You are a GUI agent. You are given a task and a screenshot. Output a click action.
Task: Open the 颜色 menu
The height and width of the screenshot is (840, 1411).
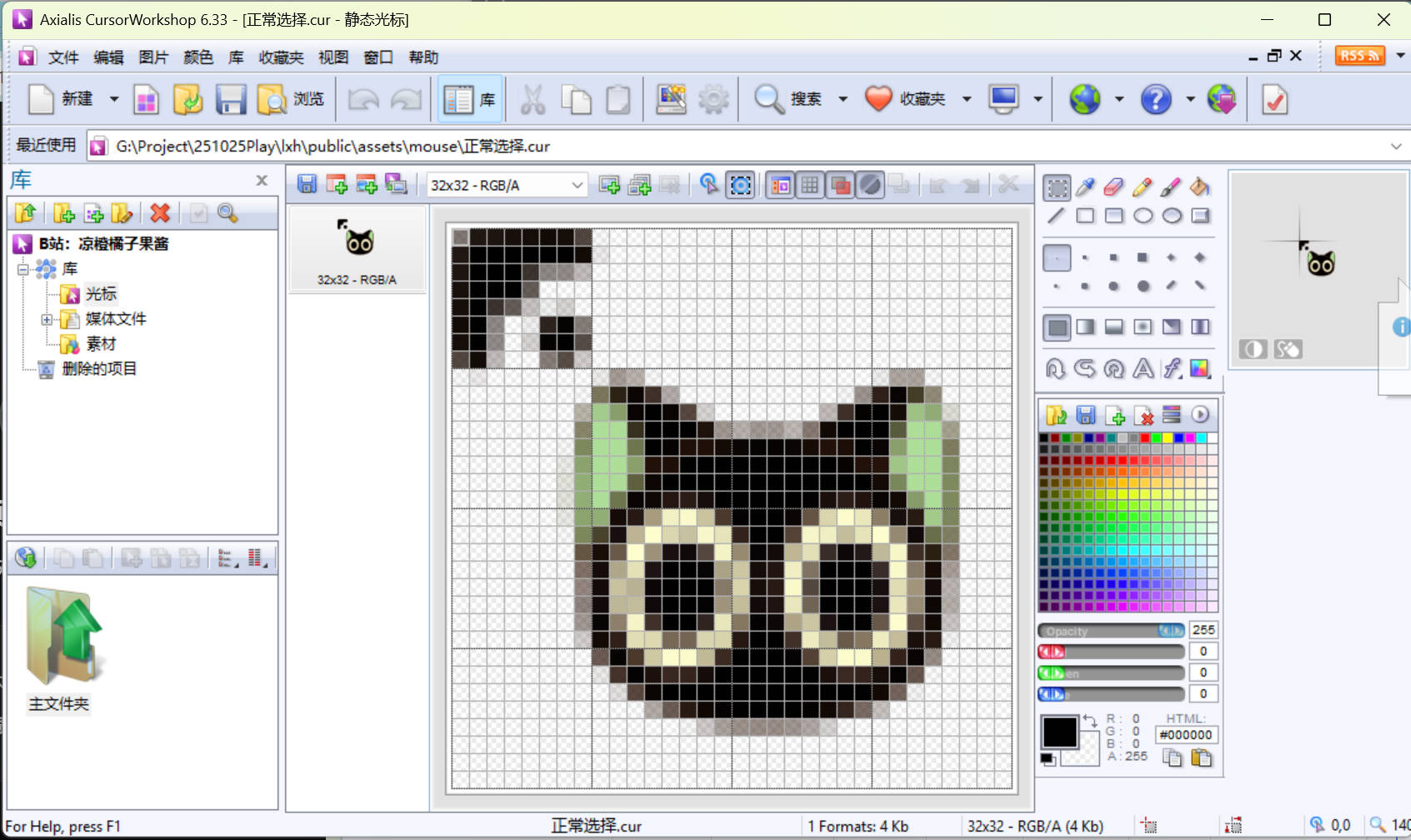pos(198,57)
